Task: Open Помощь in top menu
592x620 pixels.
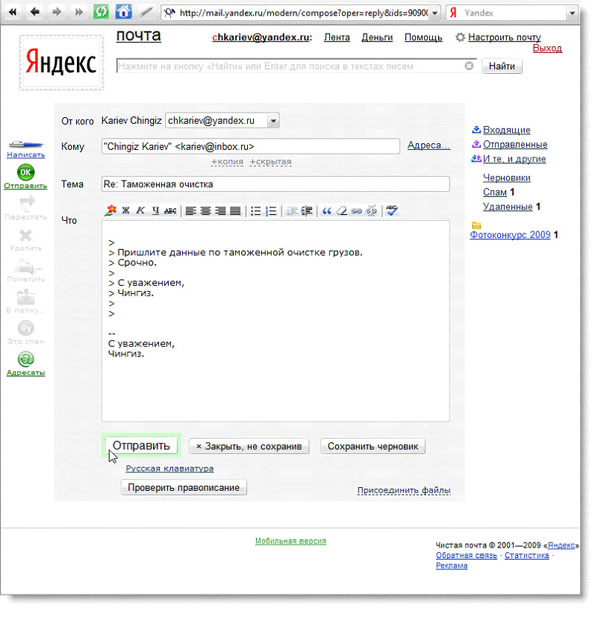Action: pos(423,37)
